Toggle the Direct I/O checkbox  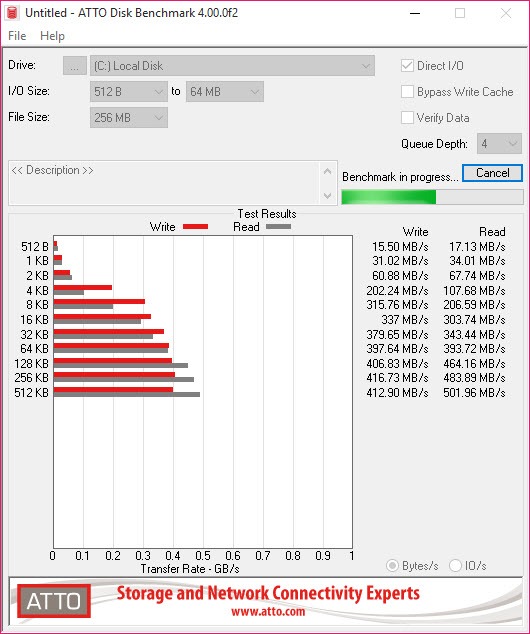tap(407, 66)
